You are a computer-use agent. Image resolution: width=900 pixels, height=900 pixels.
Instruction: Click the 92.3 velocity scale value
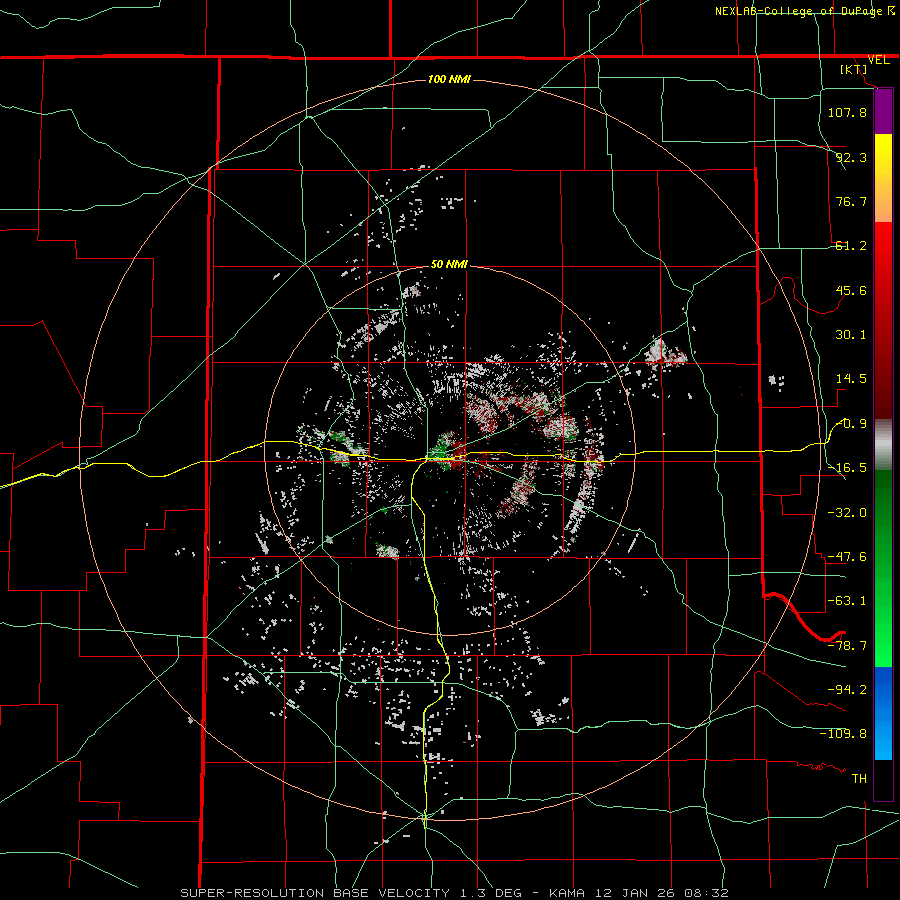[x=851, y=157]
